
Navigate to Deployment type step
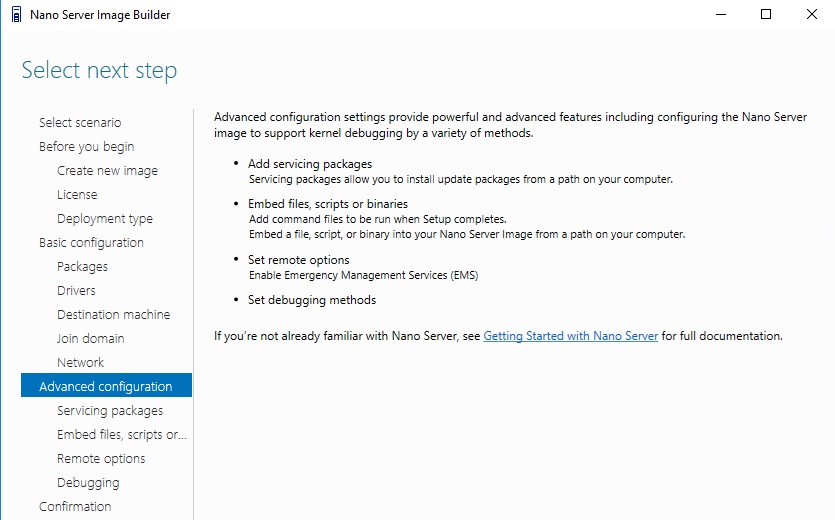(x=105, y=218)
